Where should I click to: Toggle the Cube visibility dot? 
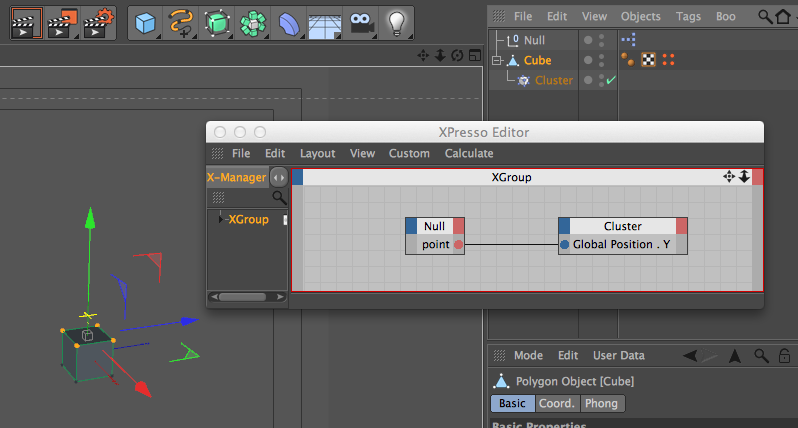point(588,60)
